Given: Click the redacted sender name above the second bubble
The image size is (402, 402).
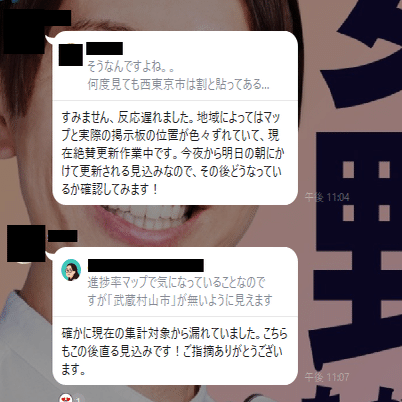Looking at the screenshot, I should [x=62, y=236].
